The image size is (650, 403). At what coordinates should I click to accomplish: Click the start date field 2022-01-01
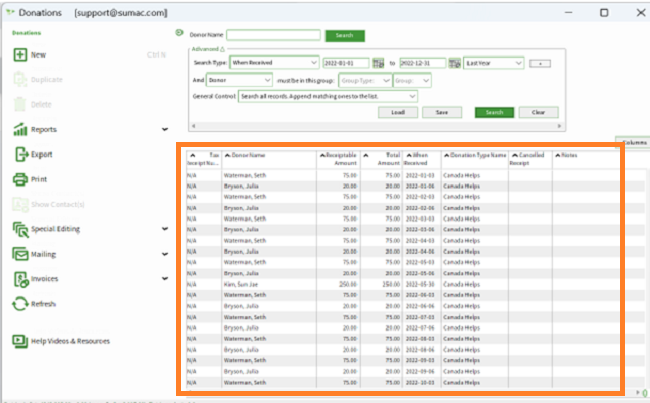pos(346,63)
